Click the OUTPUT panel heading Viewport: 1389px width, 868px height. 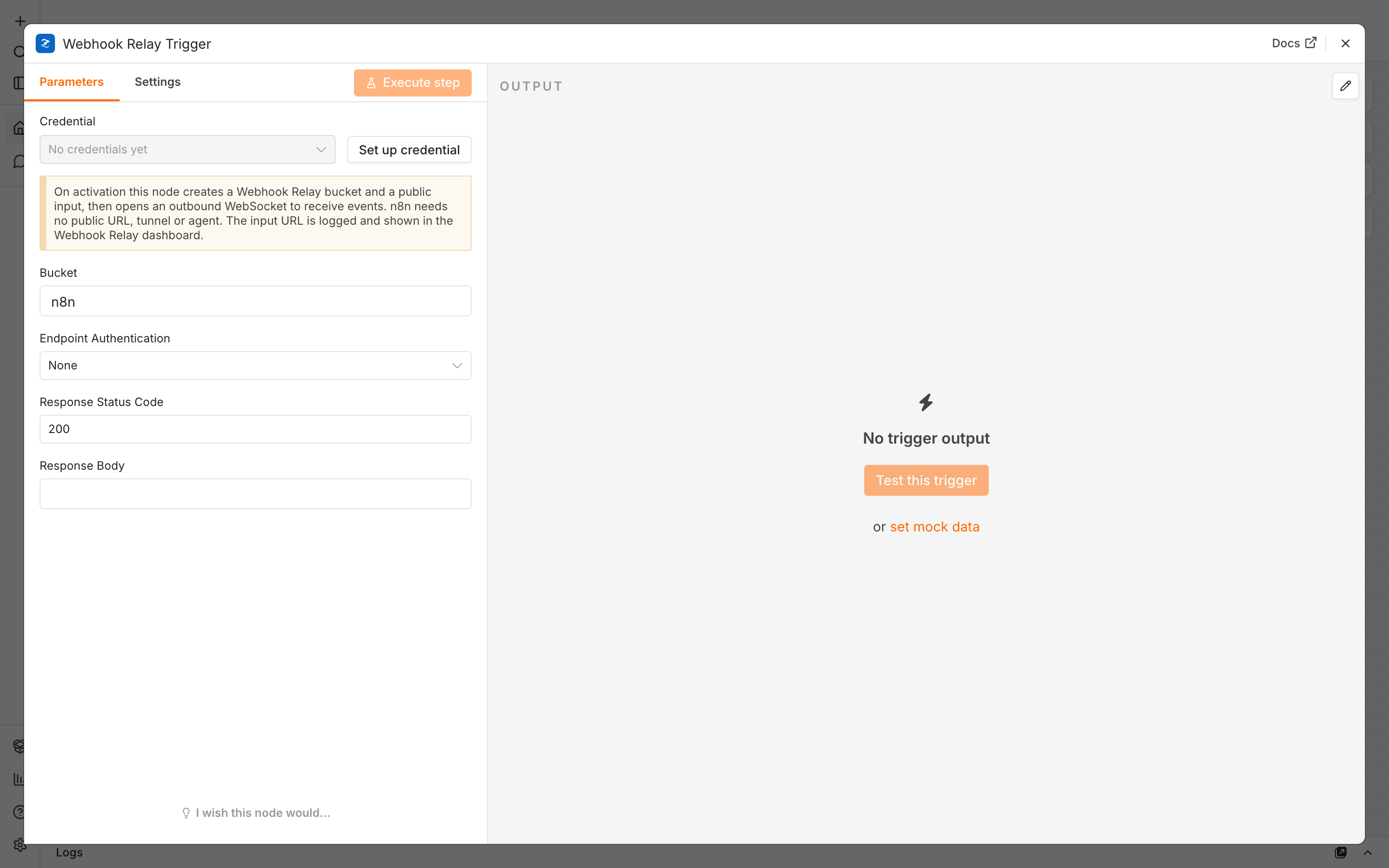point(531,87)
